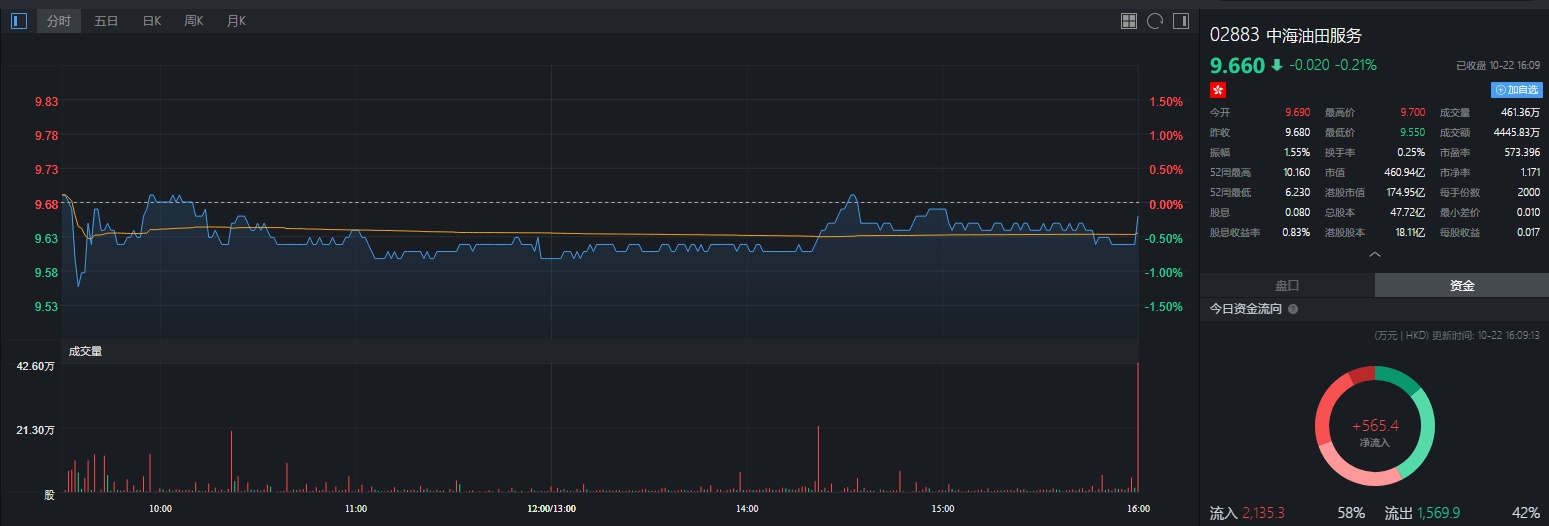Image resolution: width=1549 pixels, height=526 pixels.
Task: Click the 今开 value 9.690
Action: click(x=1297, y=113)
